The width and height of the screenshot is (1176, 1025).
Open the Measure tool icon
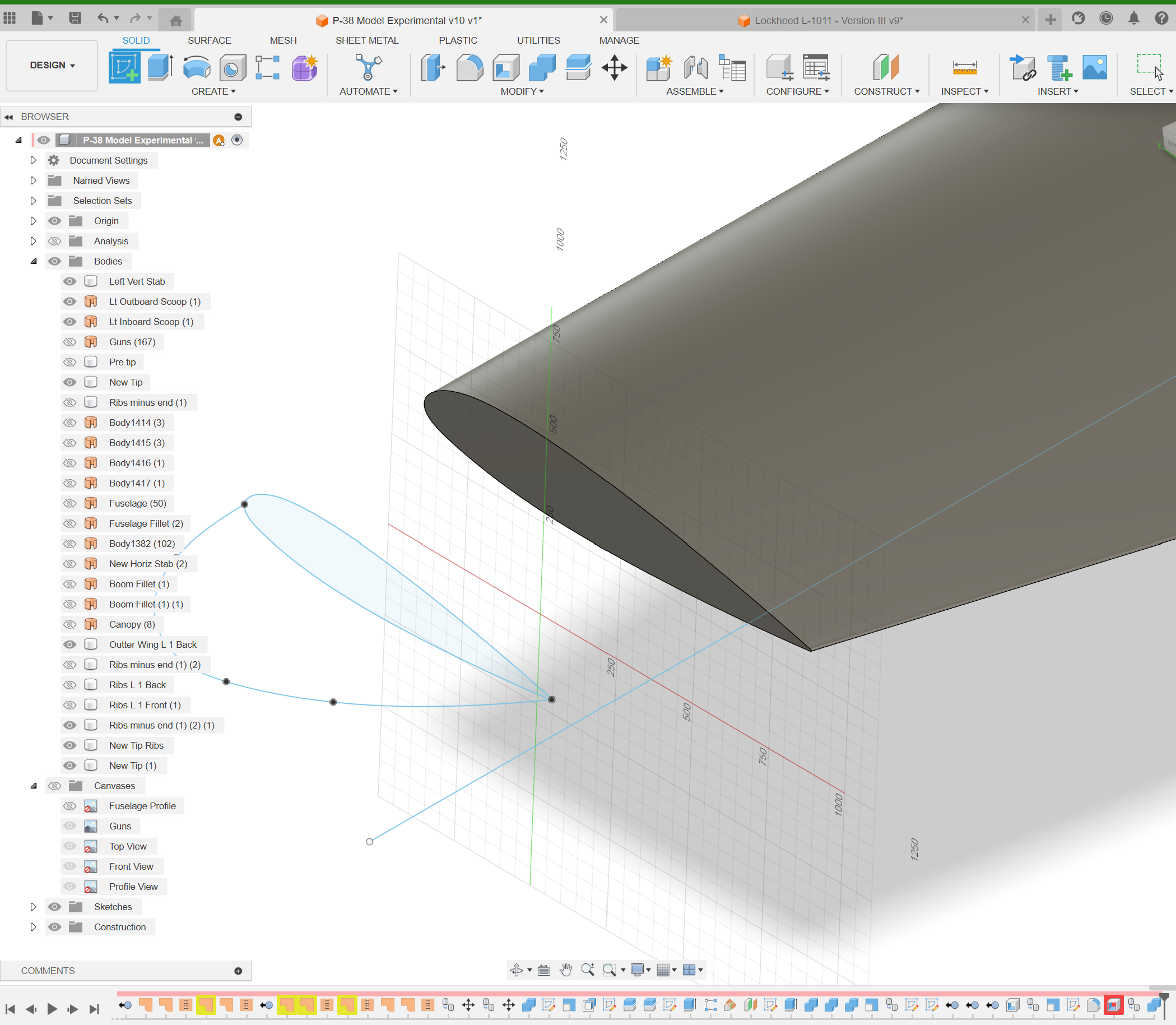(964, 67)
